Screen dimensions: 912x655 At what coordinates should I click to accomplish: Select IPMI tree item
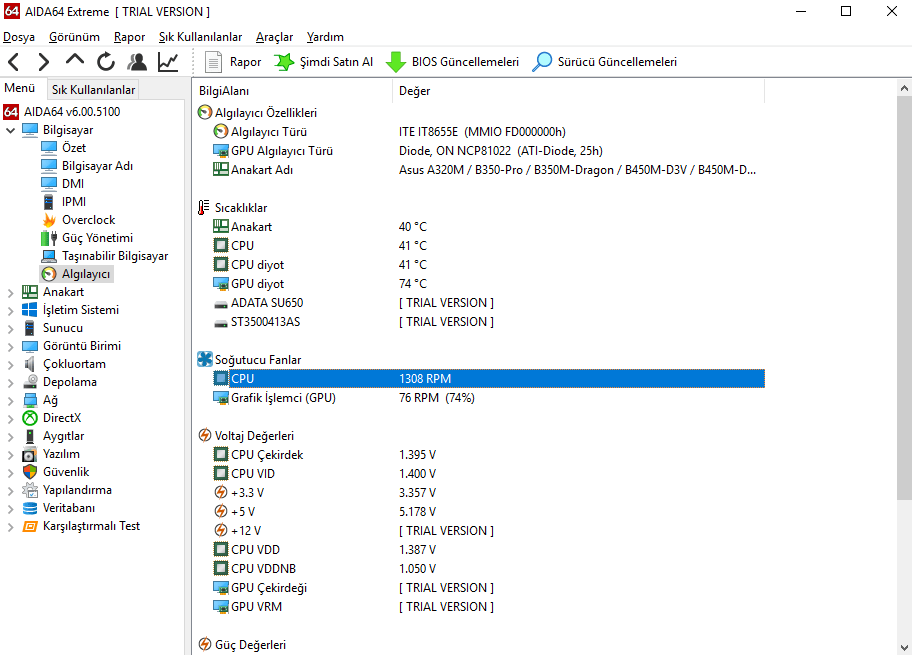point(74,202)
